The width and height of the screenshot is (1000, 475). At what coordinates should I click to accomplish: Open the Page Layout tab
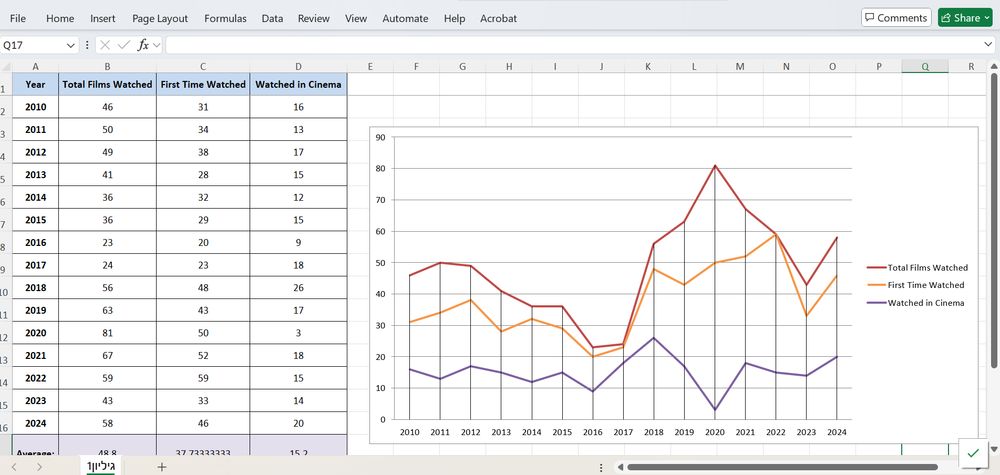click(160, 18)
